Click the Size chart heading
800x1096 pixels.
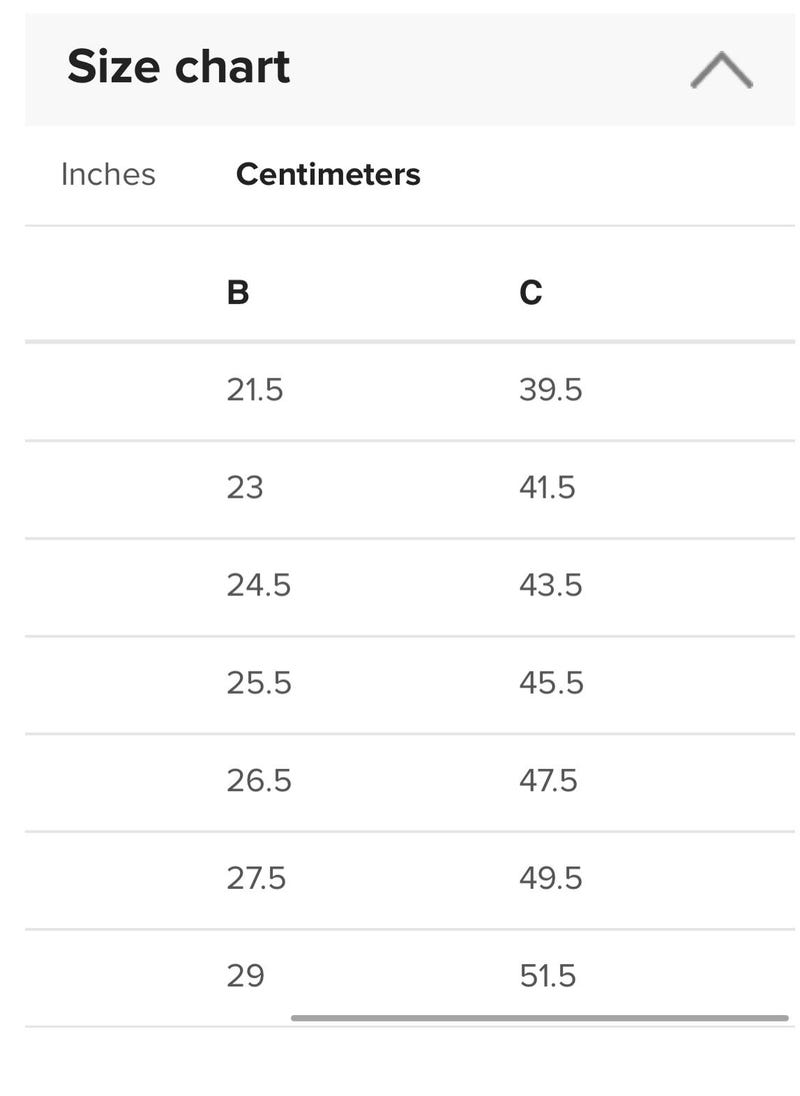tap(179, 67)
